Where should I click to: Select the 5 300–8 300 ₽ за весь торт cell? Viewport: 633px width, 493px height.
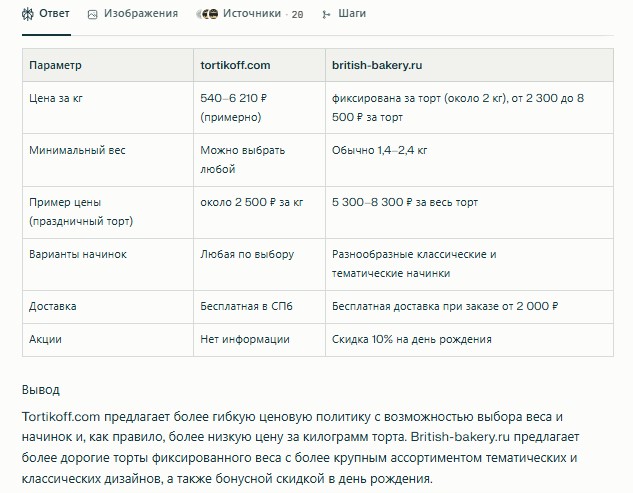(469, 212)
